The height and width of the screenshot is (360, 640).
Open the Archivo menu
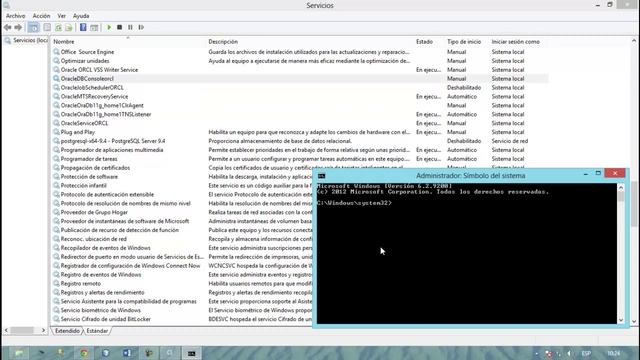coord(16,16)
